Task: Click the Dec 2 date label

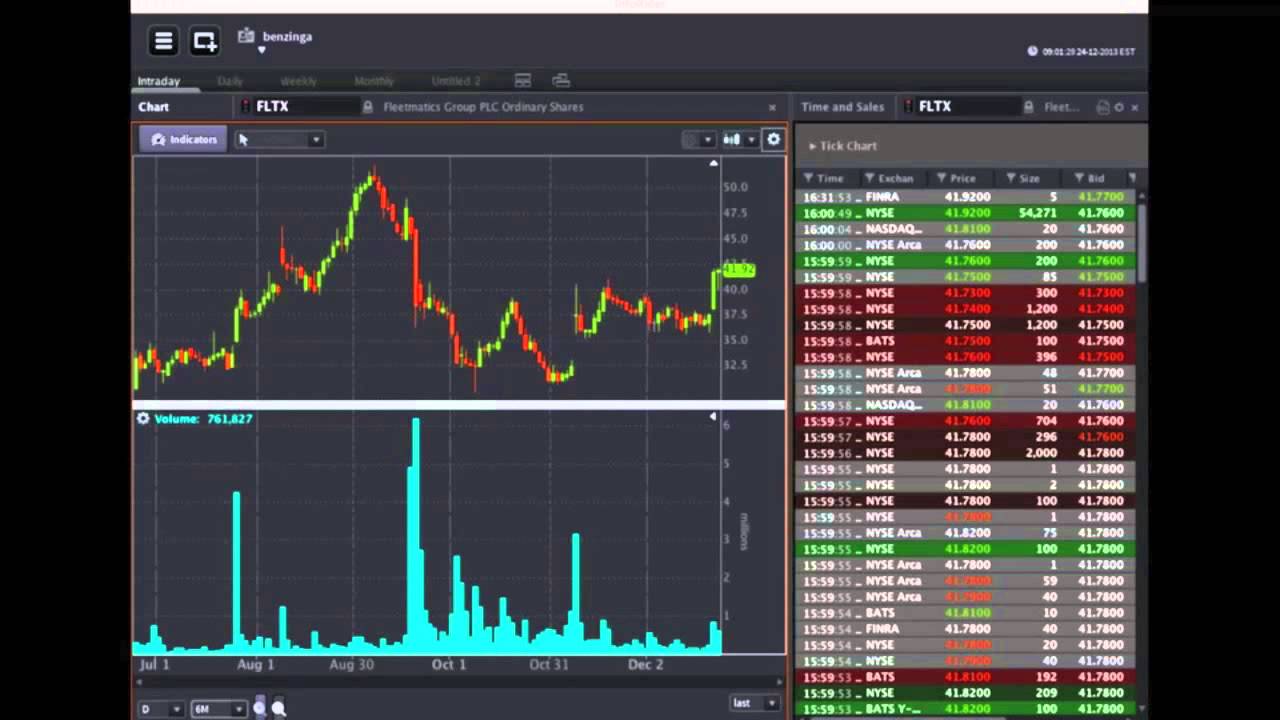Action: [645, 664]
